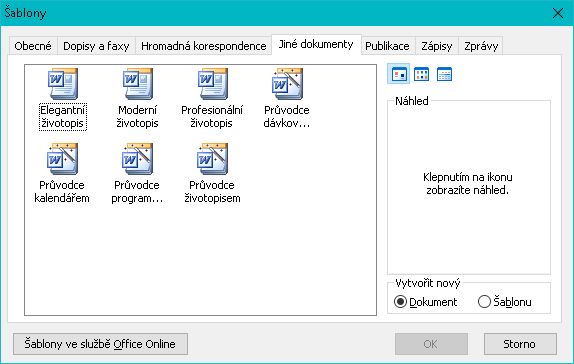The image size is (574, 364).
Task: Select the Moderní životopis template icon
Action: click(x=138, y=84)
